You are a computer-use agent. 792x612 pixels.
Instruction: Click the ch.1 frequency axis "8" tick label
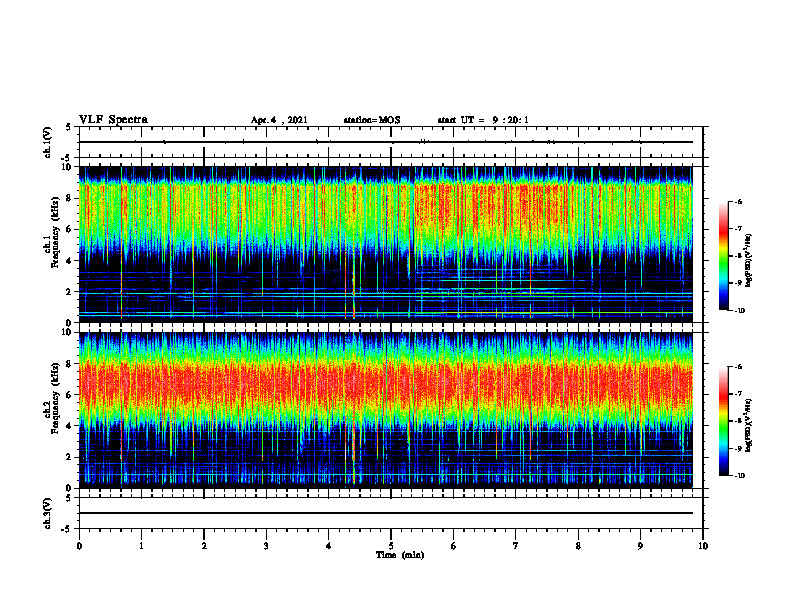70,198
